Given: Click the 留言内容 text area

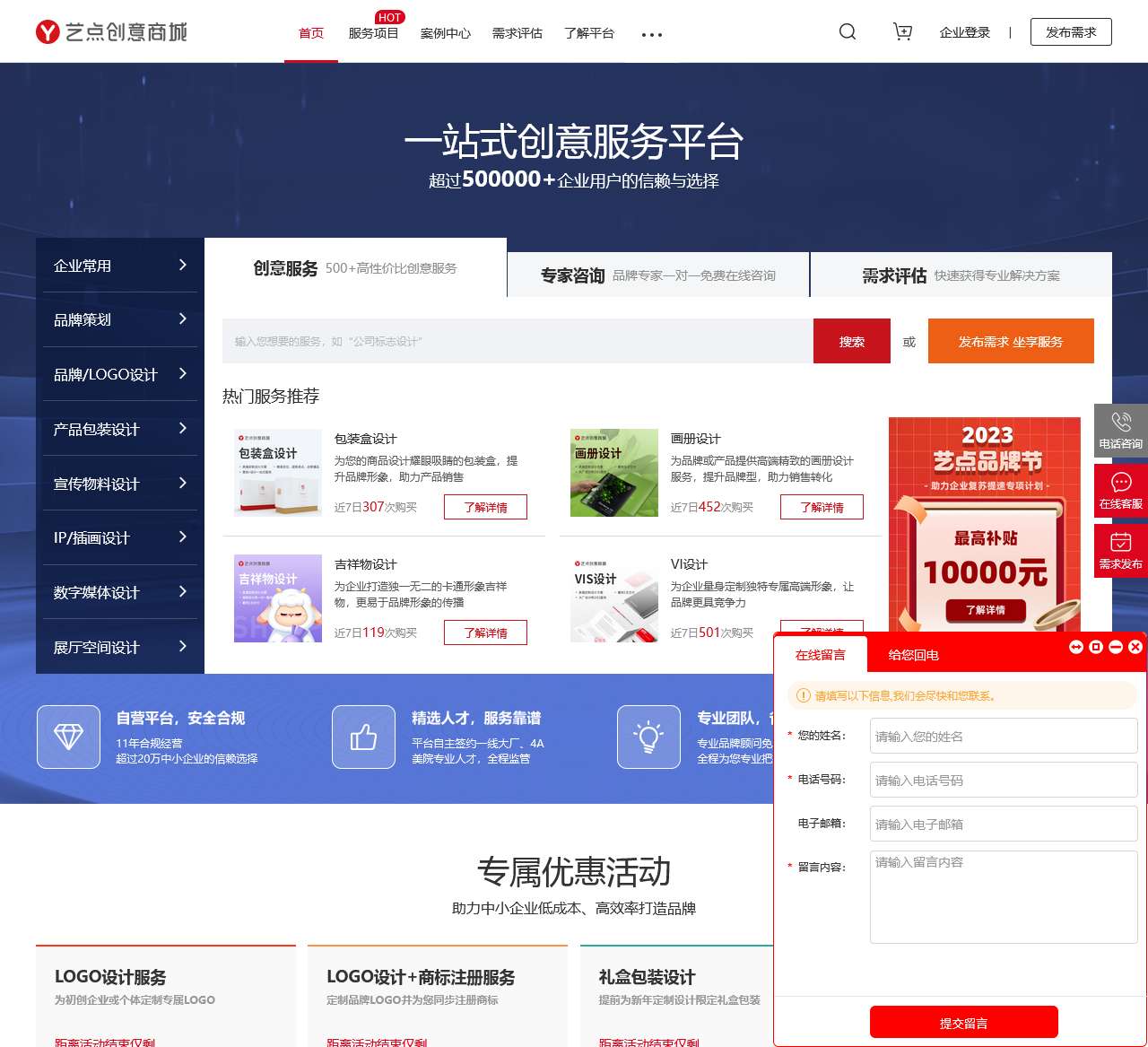Looking at the screenshot, I should 1004,897.
